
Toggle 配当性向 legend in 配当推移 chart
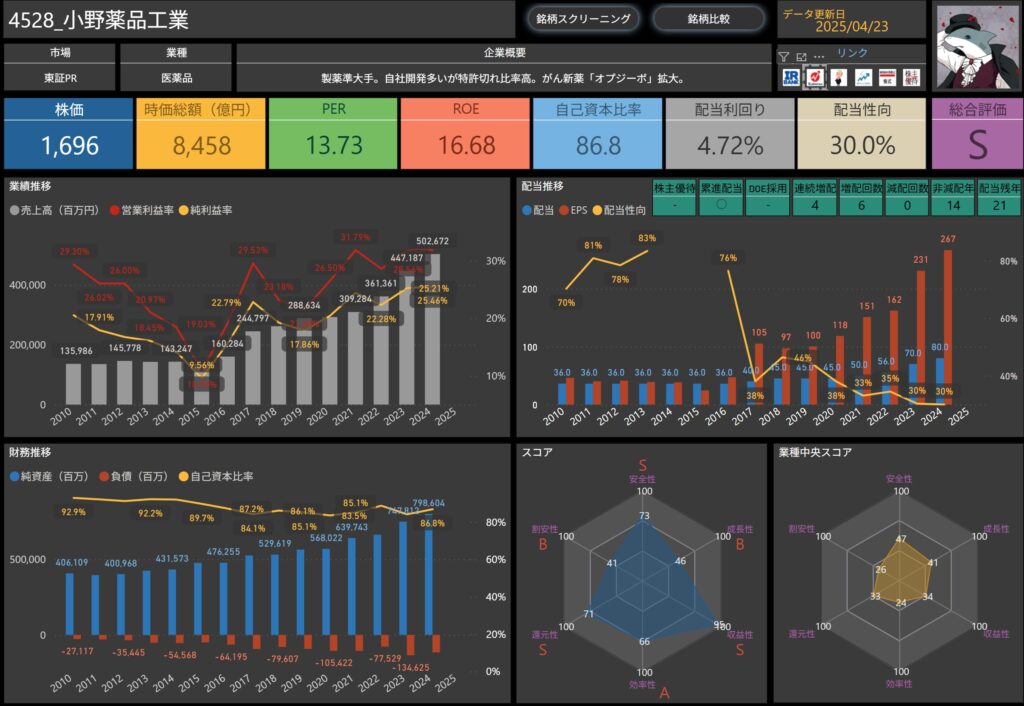click(x=619, y=210)
